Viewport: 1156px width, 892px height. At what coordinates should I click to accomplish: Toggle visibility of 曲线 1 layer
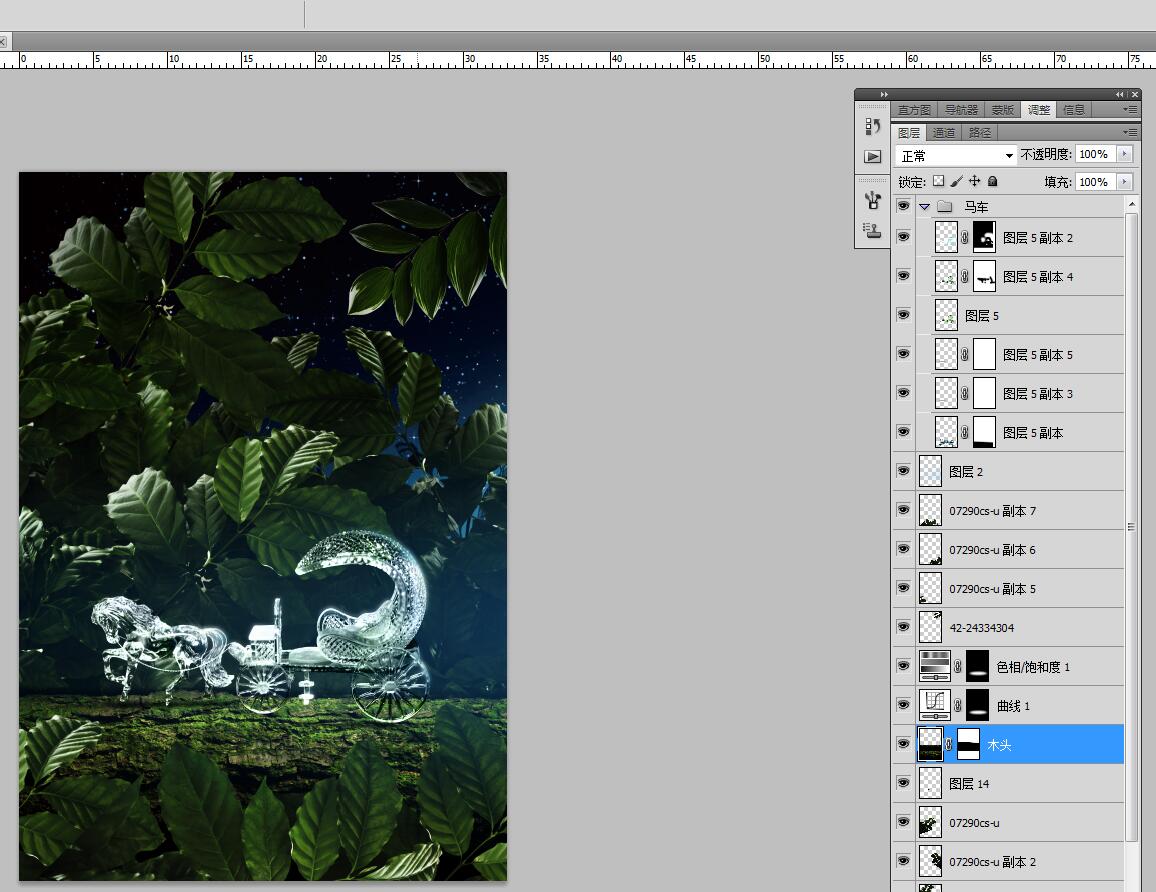[x=903, y=705]
